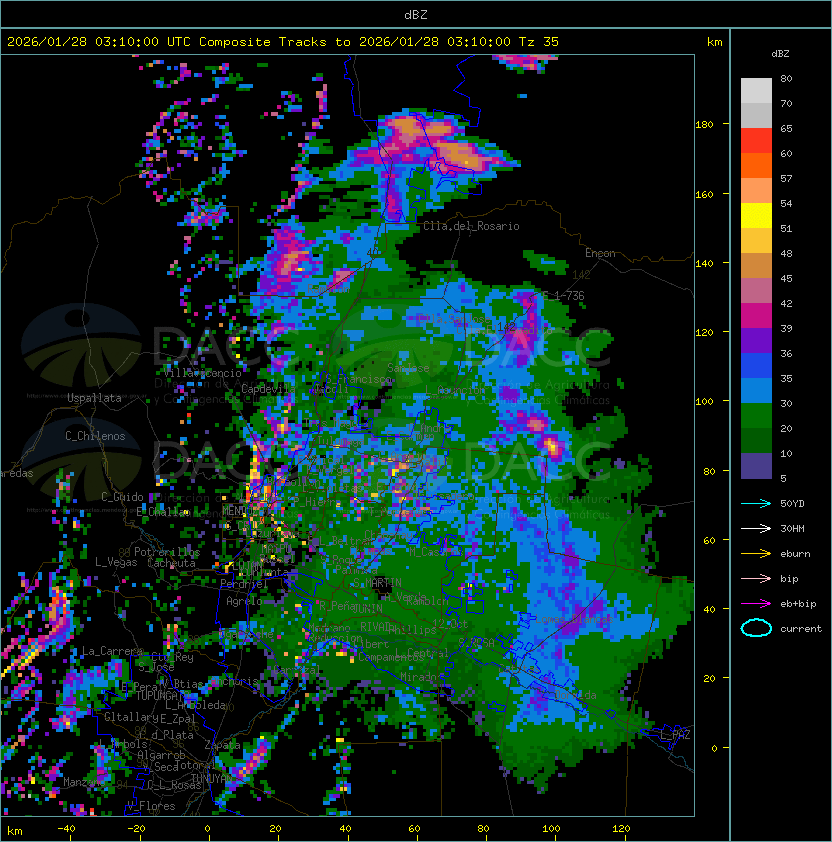Pick the purple swatch between 39 and 36
The height and width of the screenshot is (842, 832).
(x=756, y=341)
